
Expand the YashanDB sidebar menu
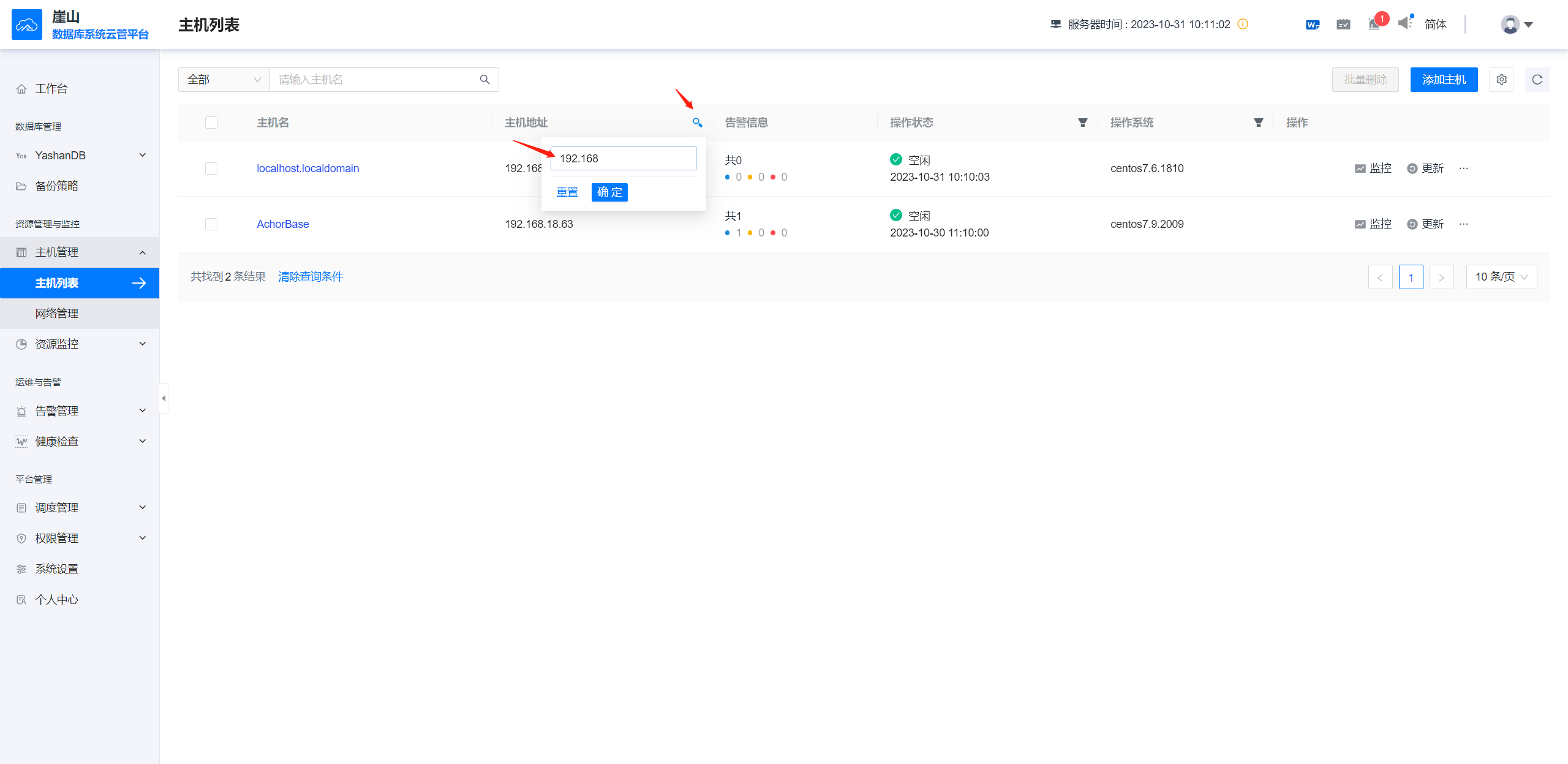[80, 156]
